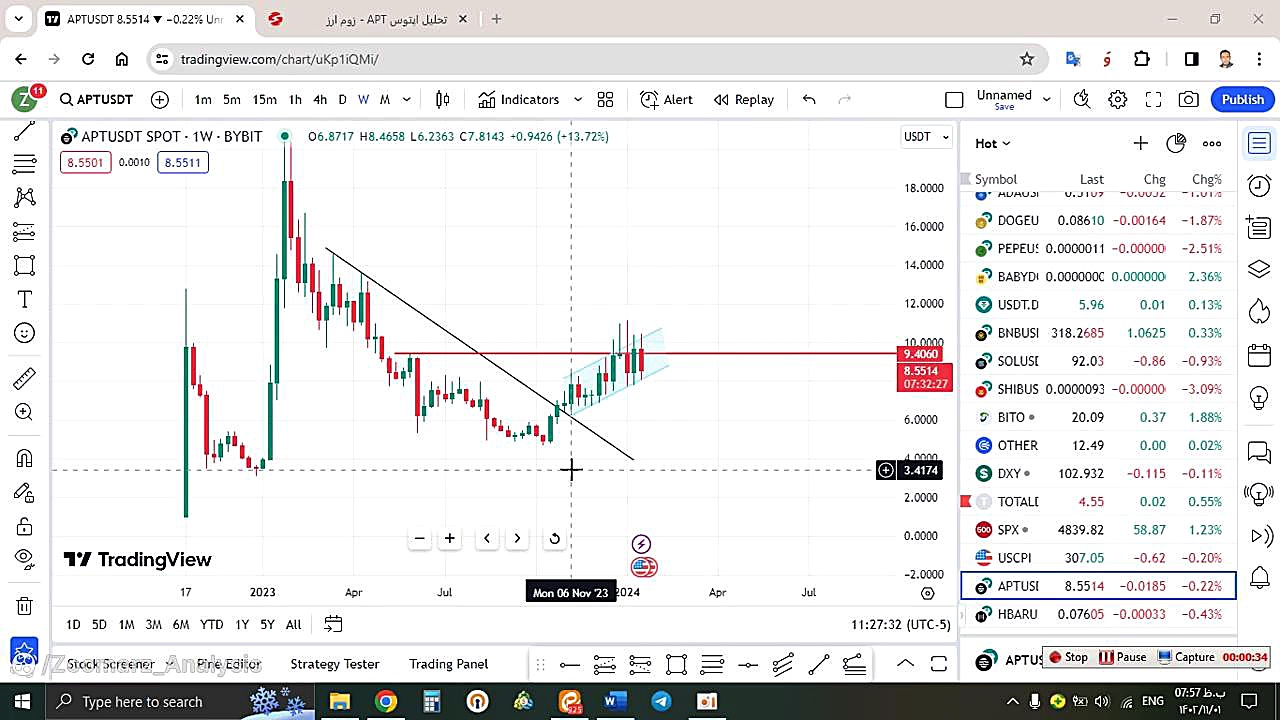Open the Pine Editor tab
The width and height of the screenshot is (1280, 720).
coord(228,664)
